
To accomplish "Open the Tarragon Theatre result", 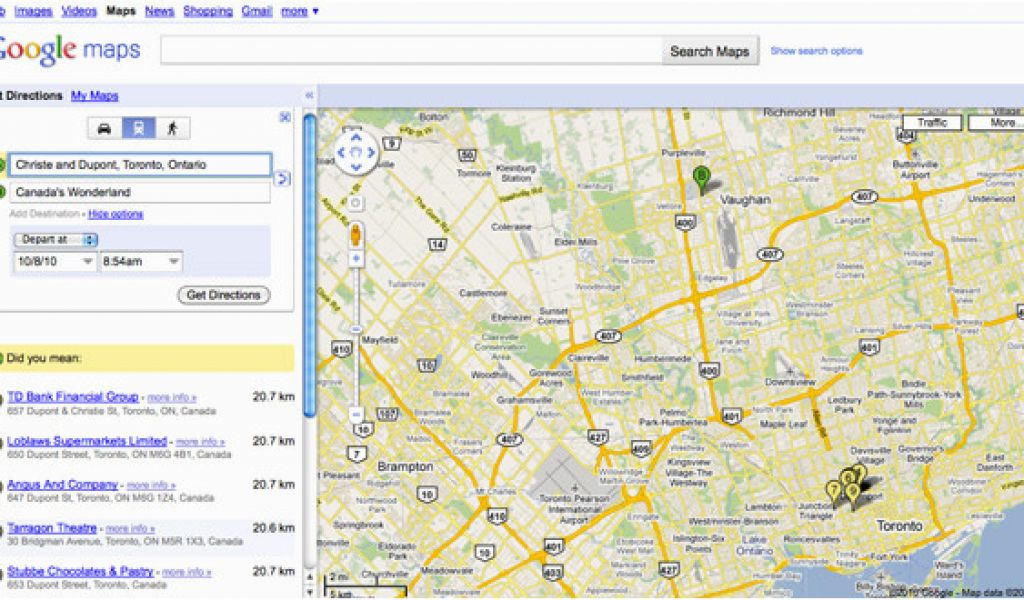I will [x=52, y=528].
